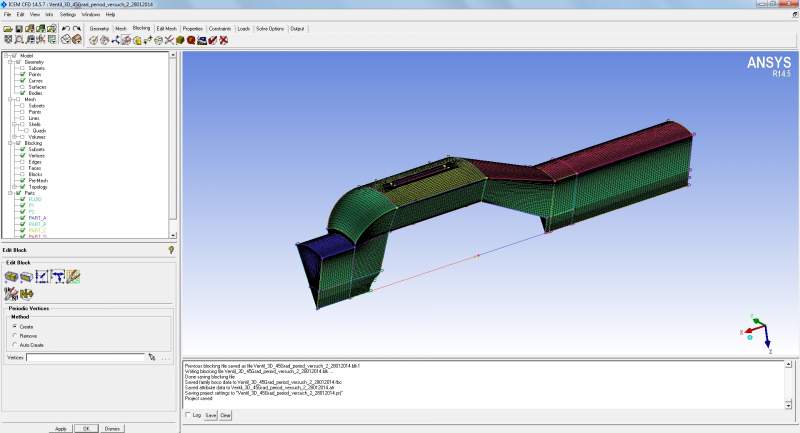
Task: Click the Redo arrow icon
Action: 77,29
